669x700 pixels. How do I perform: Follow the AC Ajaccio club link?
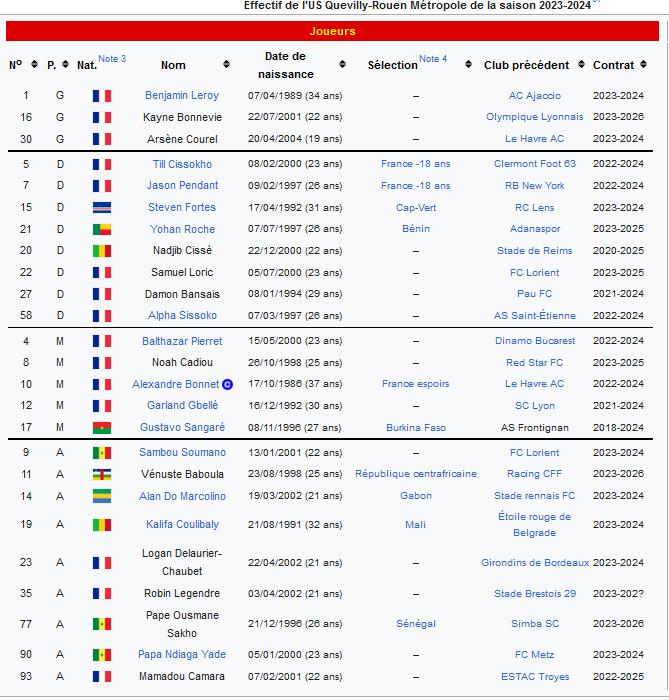click(x=535, y=96)
